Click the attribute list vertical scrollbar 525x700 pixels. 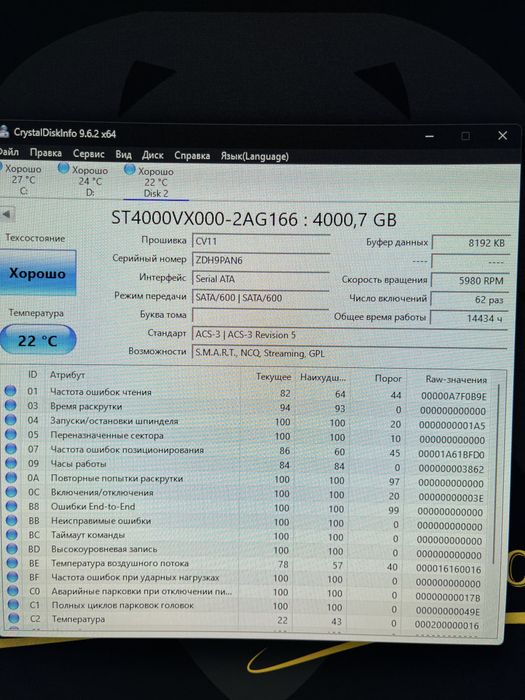pyautogui.click(x=496, y=473)
